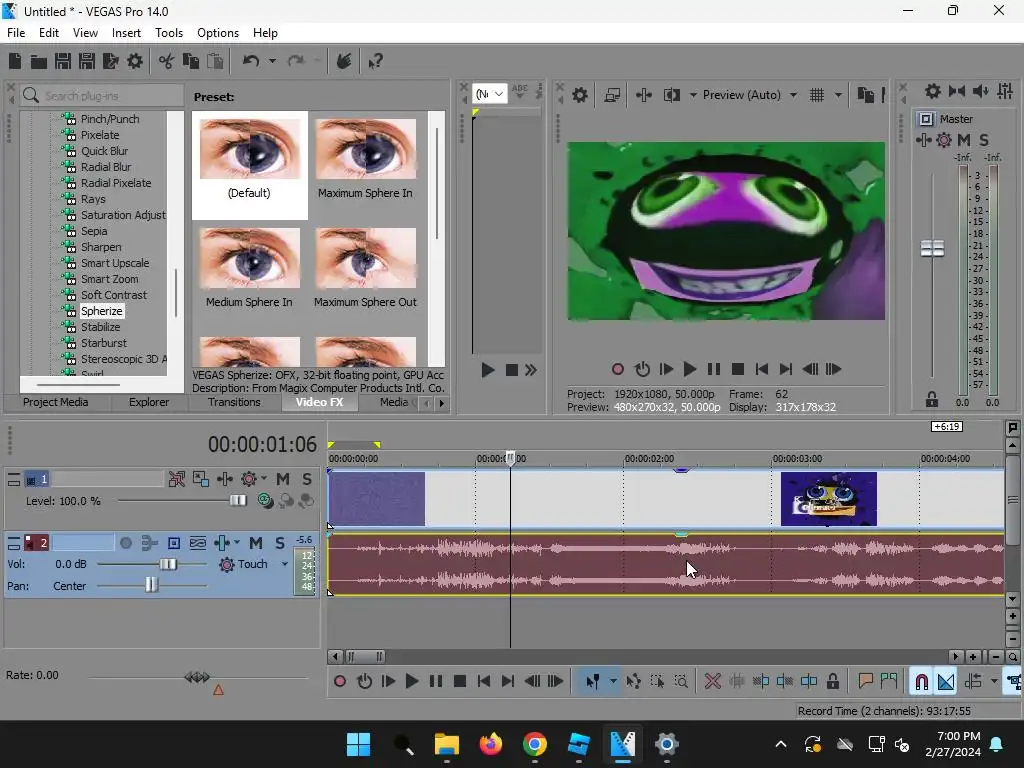Expand the video track 1 automation settings arrow
This screenshot has height=768, width=1024.
[x=264, y=479]
